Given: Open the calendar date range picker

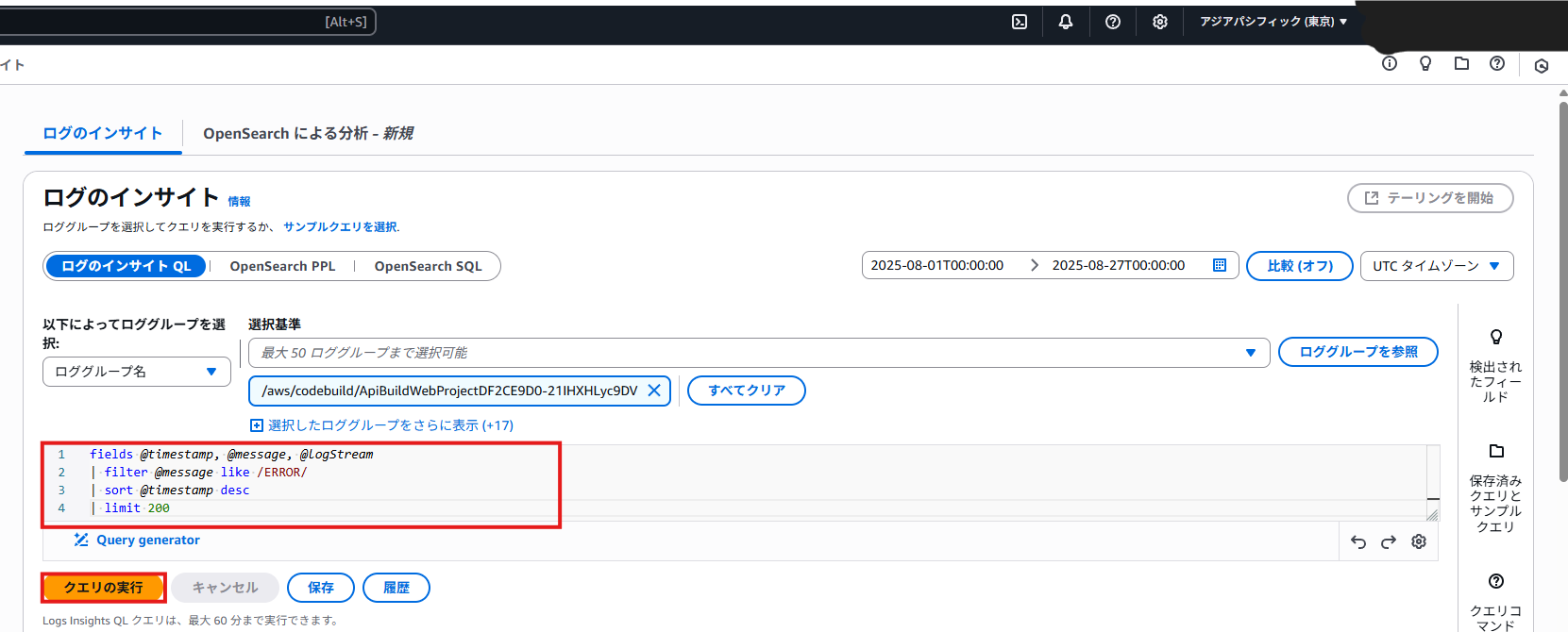Looking at the screenshot, I should coord(1220,265).
